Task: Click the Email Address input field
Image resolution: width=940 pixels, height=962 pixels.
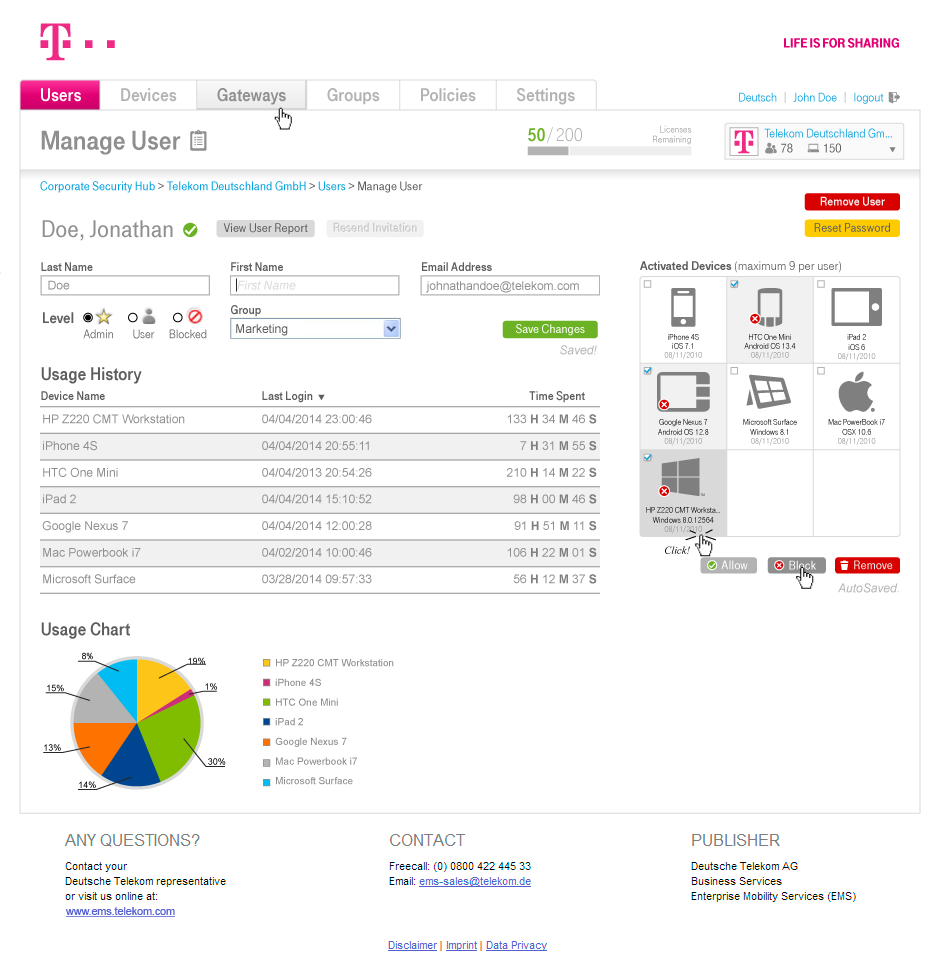Action: [x=510, y=285]
